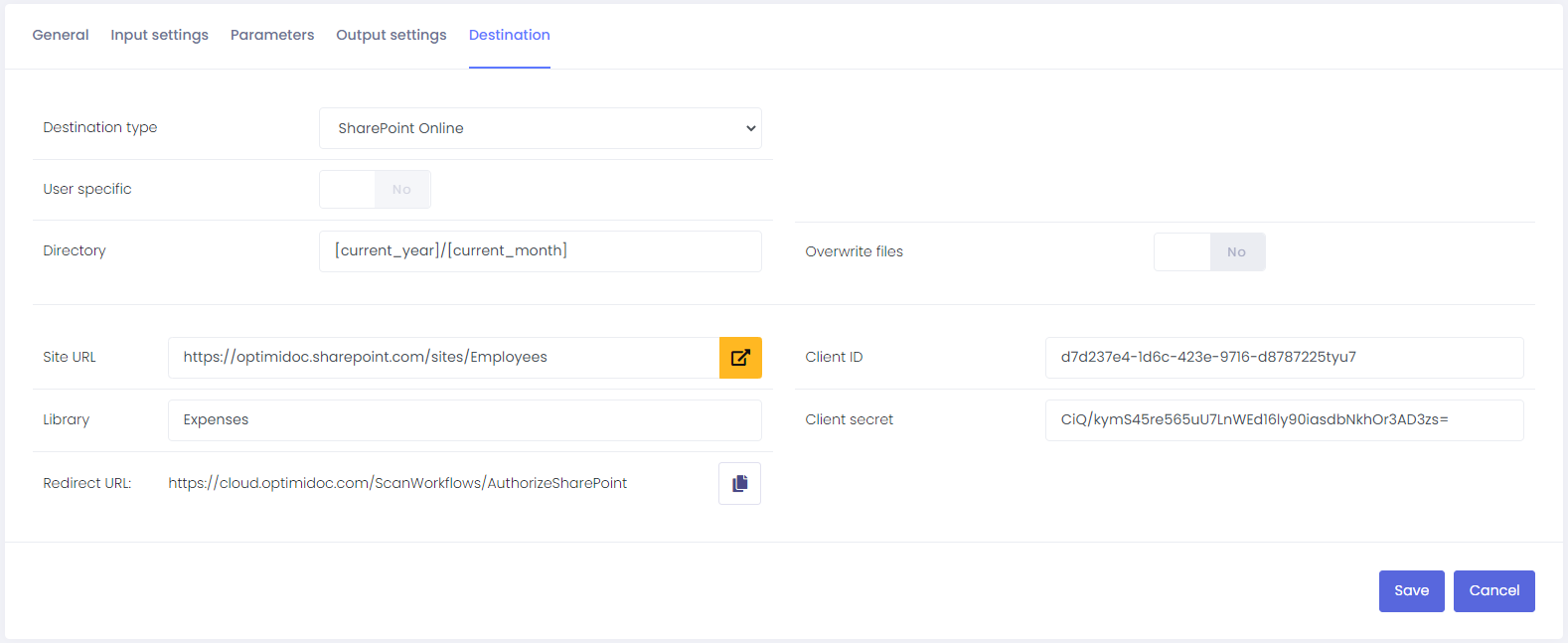Image resolution: width=1568 pixels, height=643 pixels.
Task: Click the Directory label
Action: pos(75,250)
